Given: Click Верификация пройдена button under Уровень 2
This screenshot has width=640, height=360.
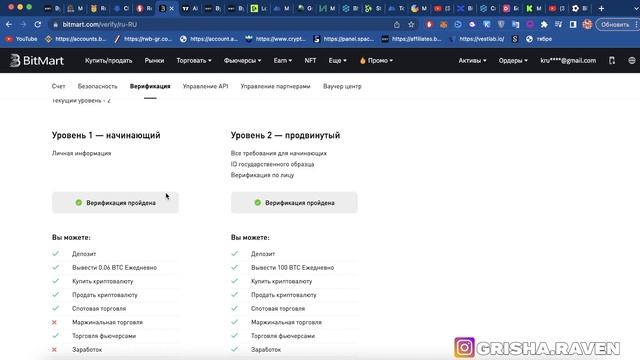Looking at the screenshot, I should pos(294,202).
